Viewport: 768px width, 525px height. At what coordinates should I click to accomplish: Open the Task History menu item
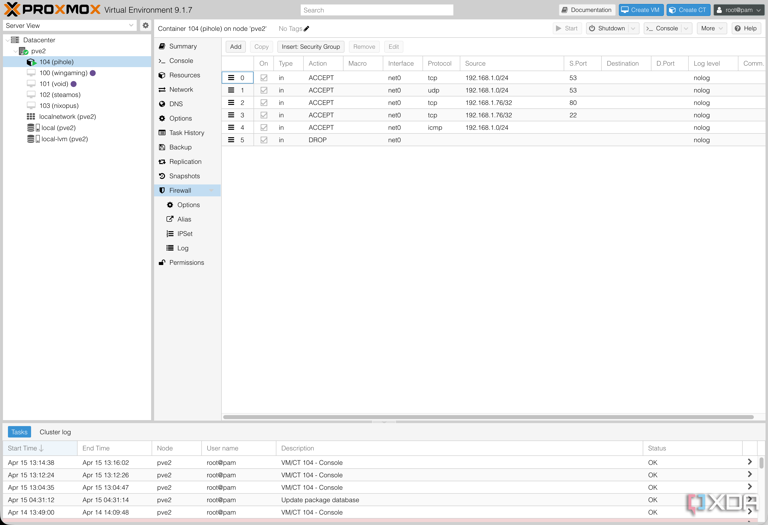click(x=186, y=133)
